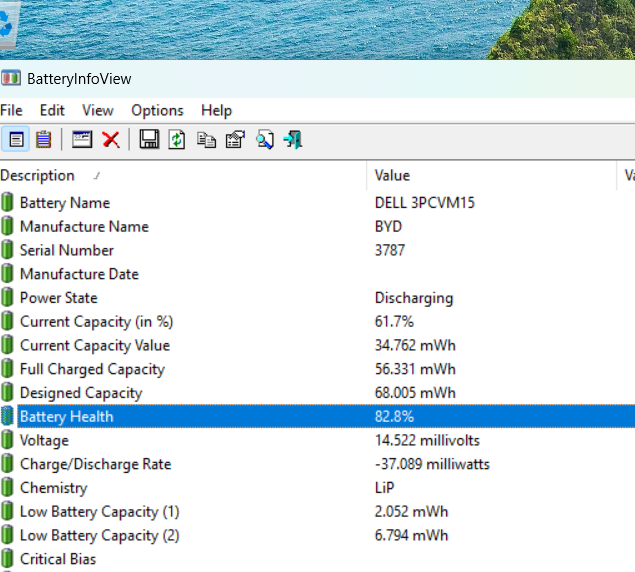Click the red X delete toolbar icon
The width and height of the screenshot is (635, 572).
(111, 140)
